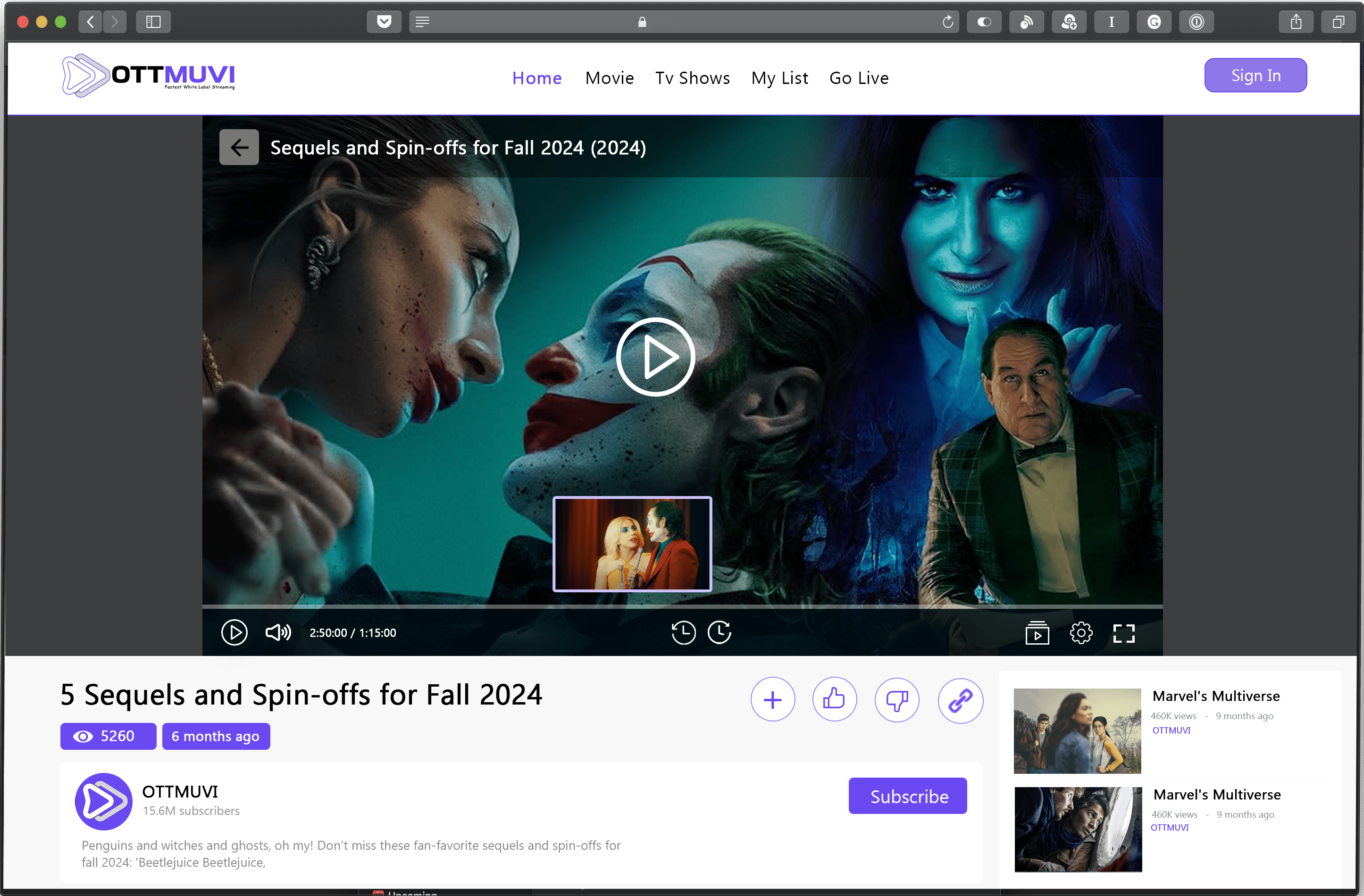Mute the video volume
The width and height of the screenshot is (1364, 896).
(x=278, y=632)
